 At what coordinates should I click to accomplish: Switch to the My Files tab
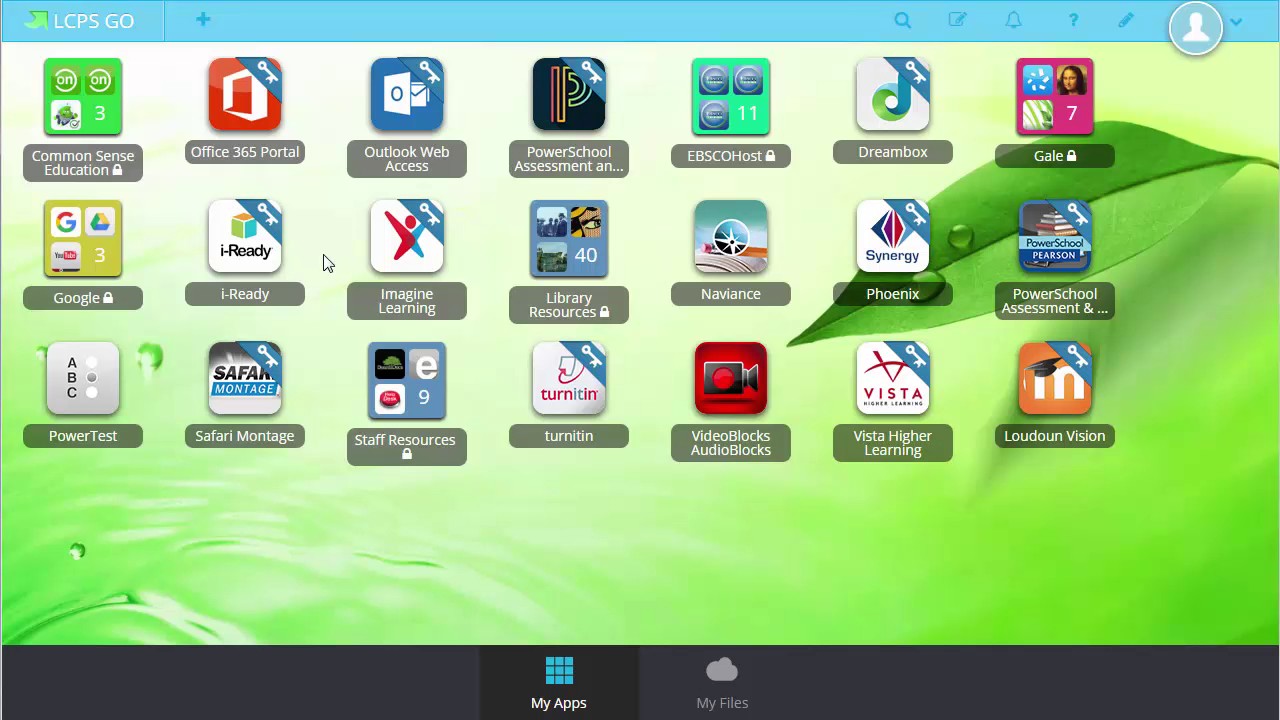tap(722, 683)
